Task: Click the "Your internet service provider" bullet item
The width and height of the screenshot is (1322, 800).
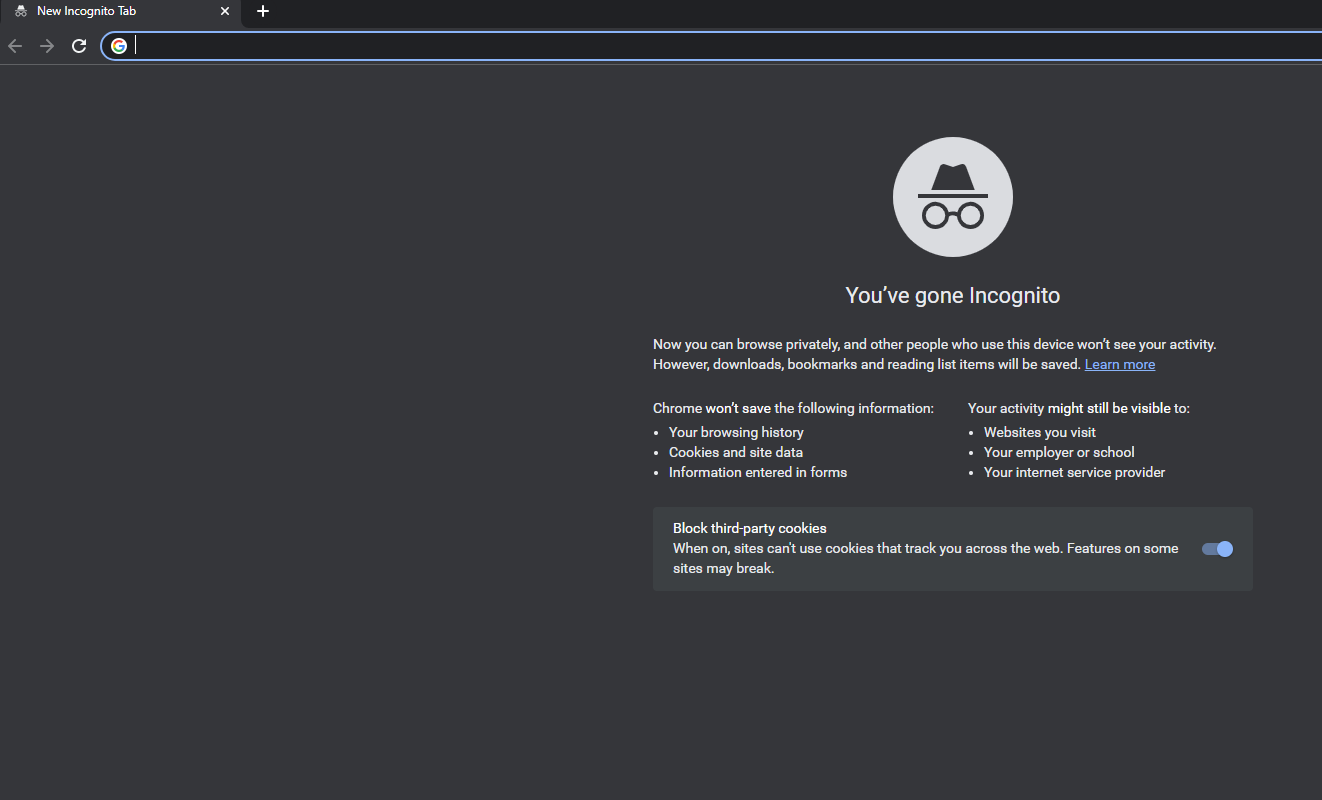Action: [1073, 471]
